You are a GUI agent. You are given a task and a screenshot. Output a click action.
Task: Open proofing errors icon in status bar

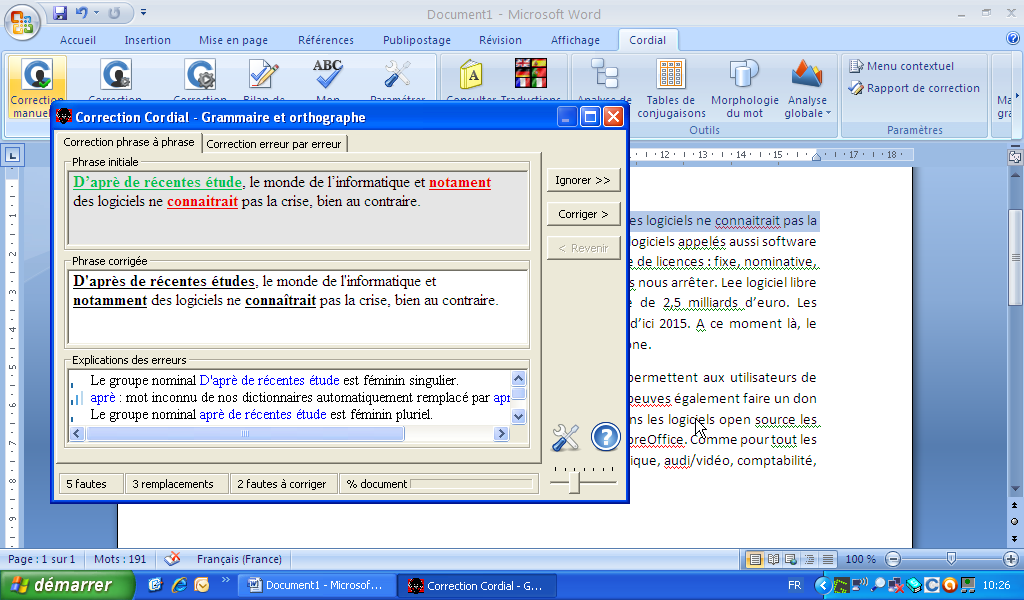172,559
